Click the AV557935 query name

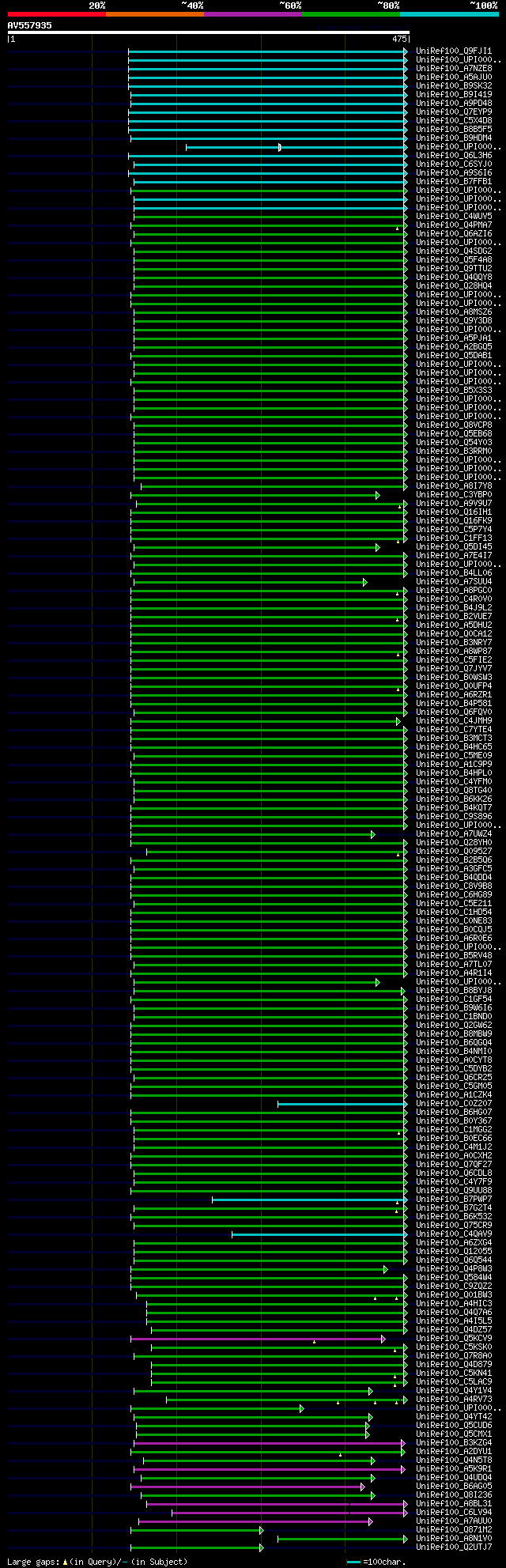[x=30, y=25]
